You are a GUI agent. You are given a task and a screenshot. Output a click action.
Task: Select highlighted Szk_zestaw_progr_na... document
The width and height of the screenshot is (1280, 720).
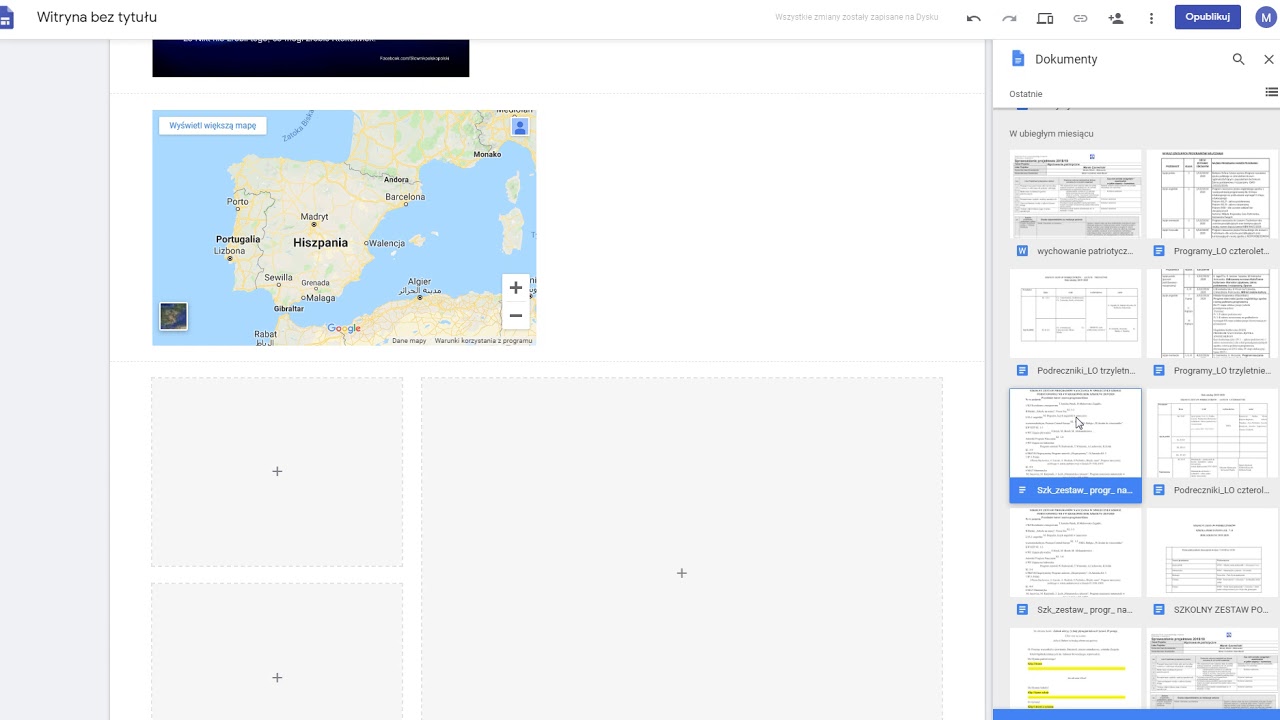pos(1075,445)
